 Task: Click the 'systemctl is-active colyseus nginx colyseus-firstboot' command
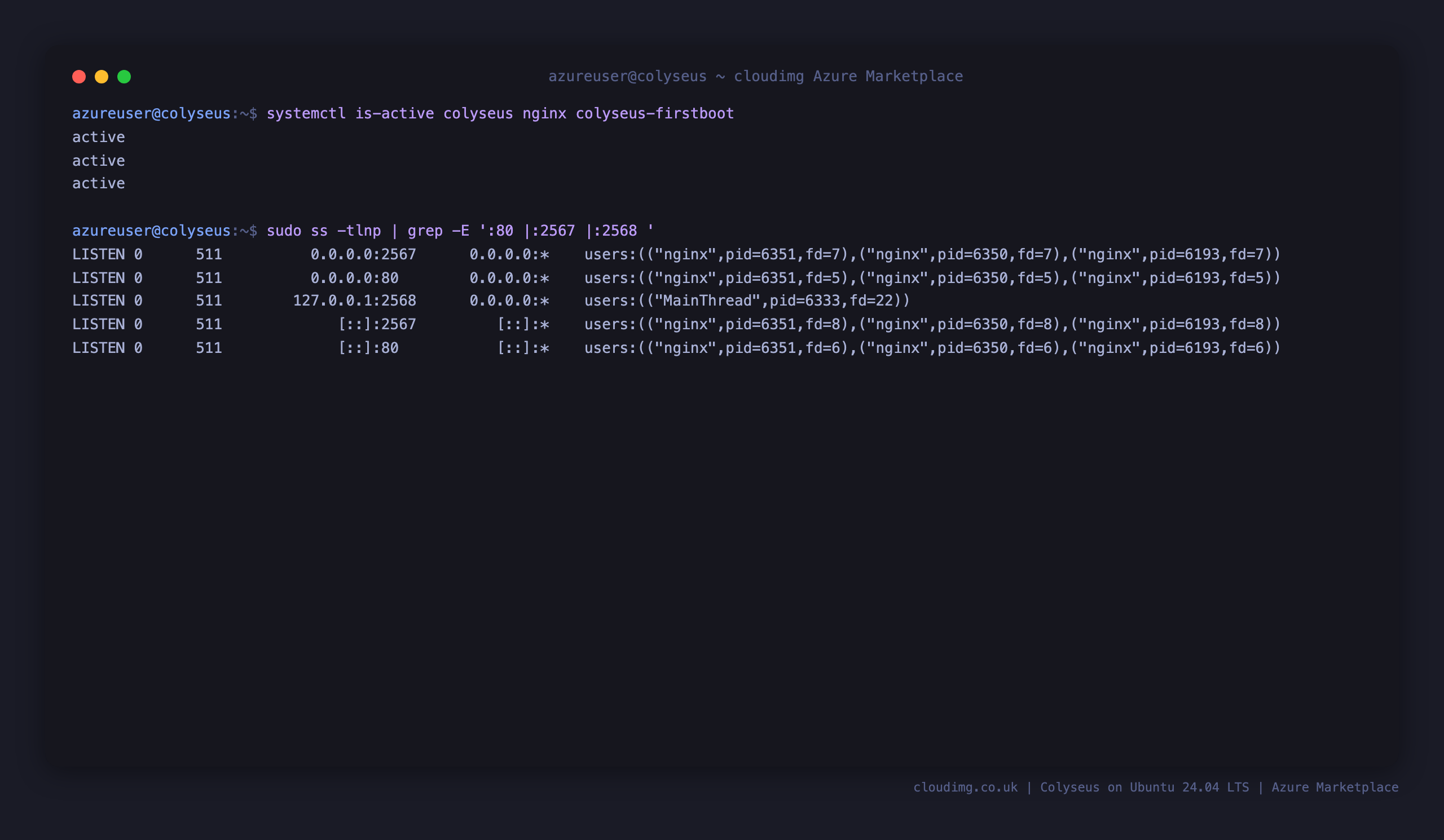click(500, 113)
